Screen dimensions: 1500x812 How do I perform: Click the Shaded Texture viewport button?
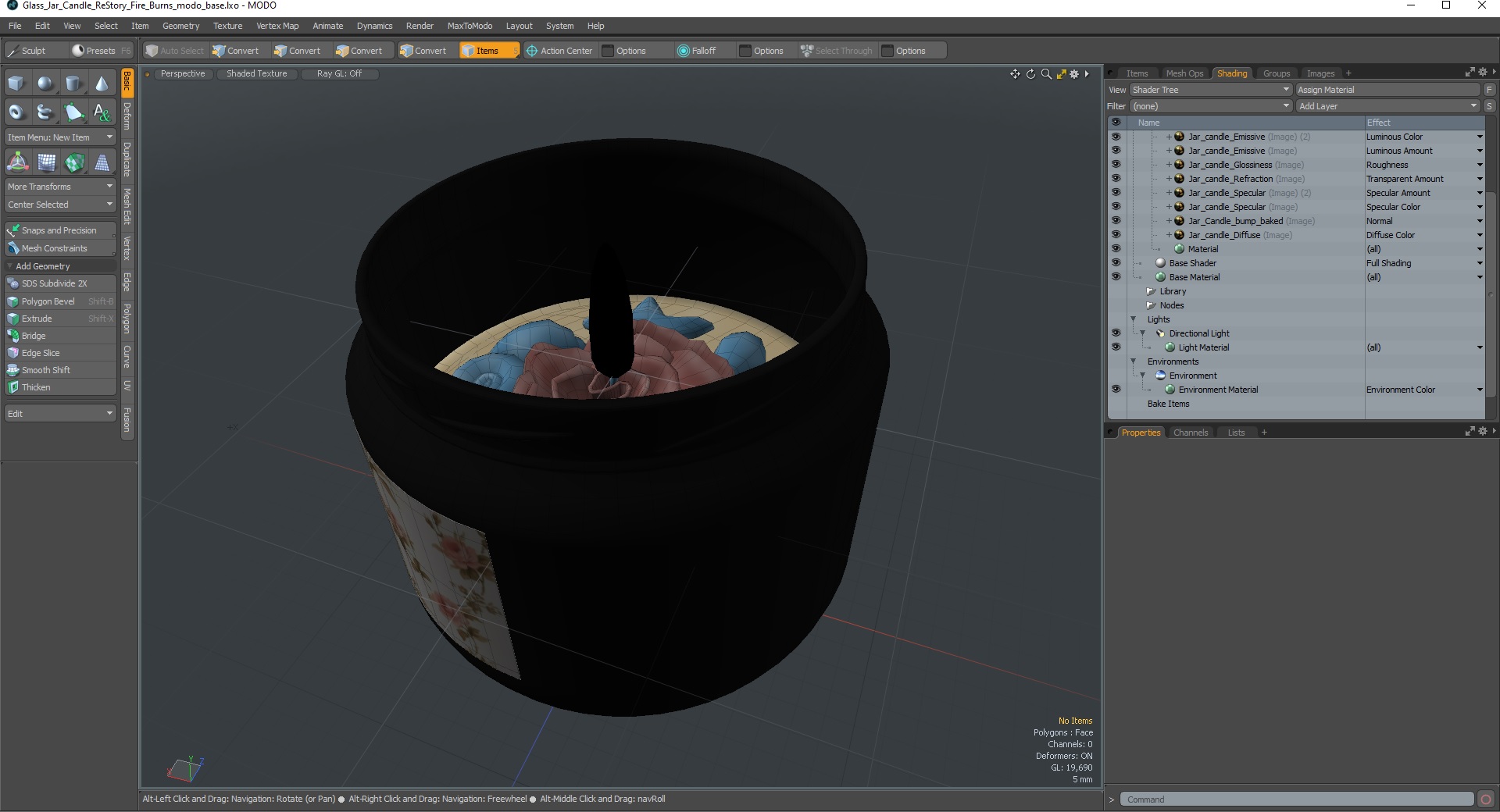tap(256, 74)
